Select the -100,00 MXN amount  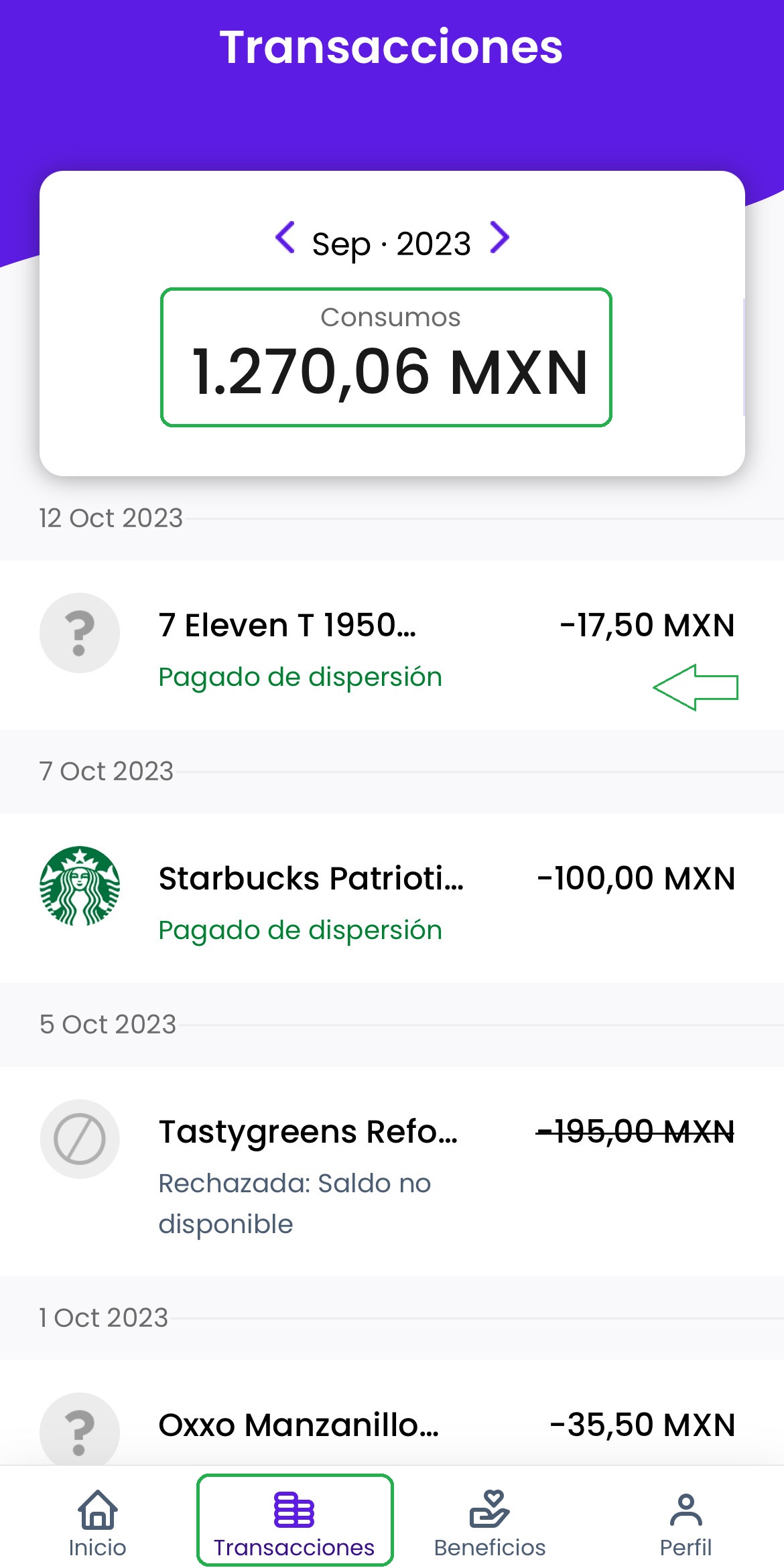tap(636, 879)
